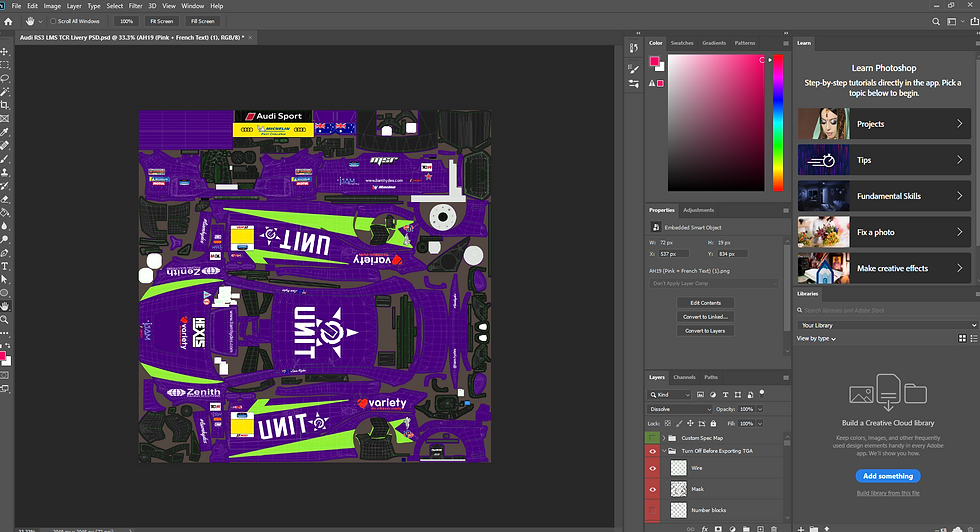980x532 pixels.
Task: Select the Lasso tool
Action: click(4, 78)
